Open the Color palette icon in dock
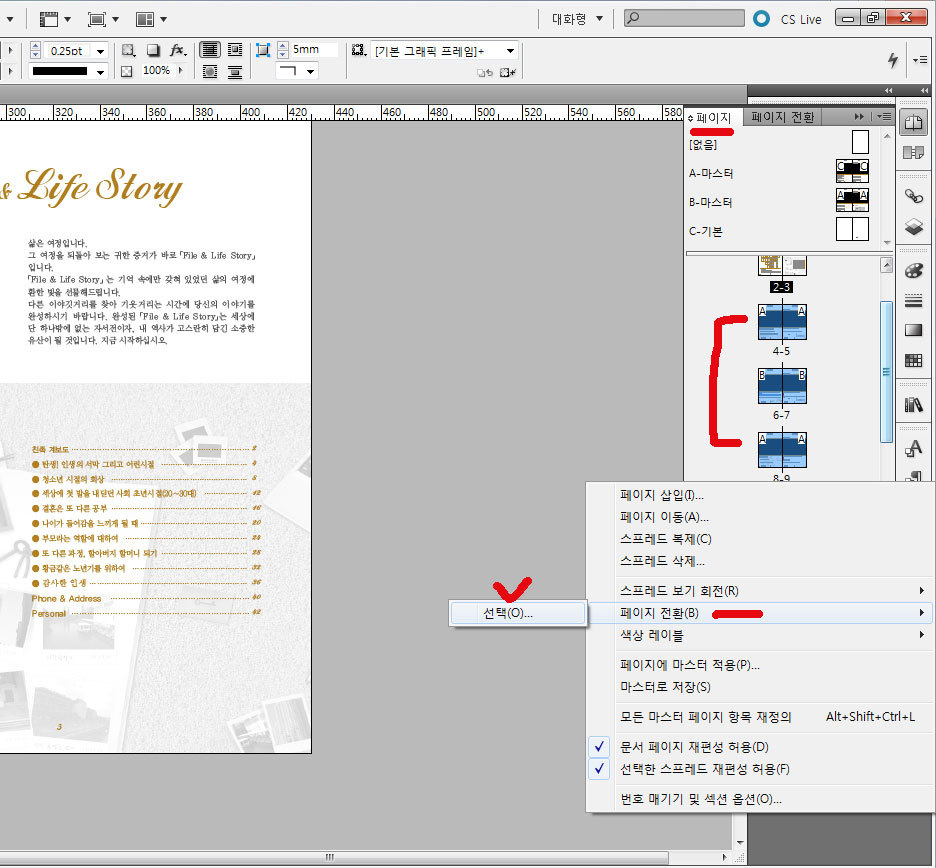The width and height of the screenshot is (936, 868). 912,271
